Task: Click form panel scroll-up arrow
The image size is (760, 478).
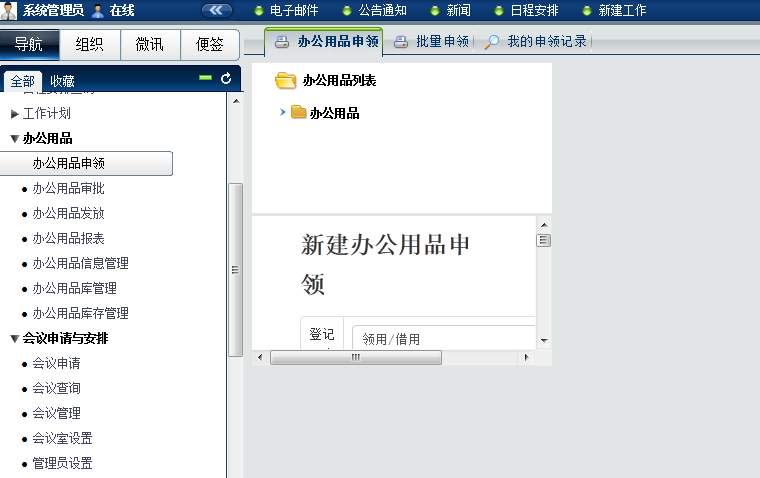Action: [544, 225]
